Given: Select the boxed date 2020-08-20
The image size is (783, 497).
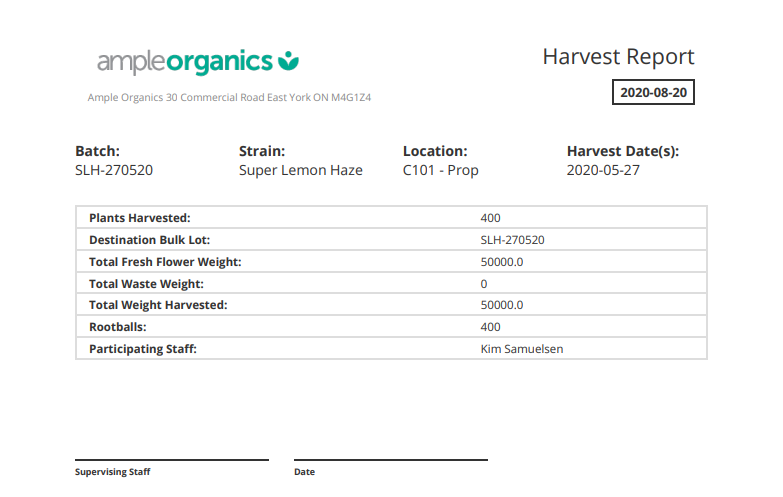Looking at the screenshot, I should (653, 92).
